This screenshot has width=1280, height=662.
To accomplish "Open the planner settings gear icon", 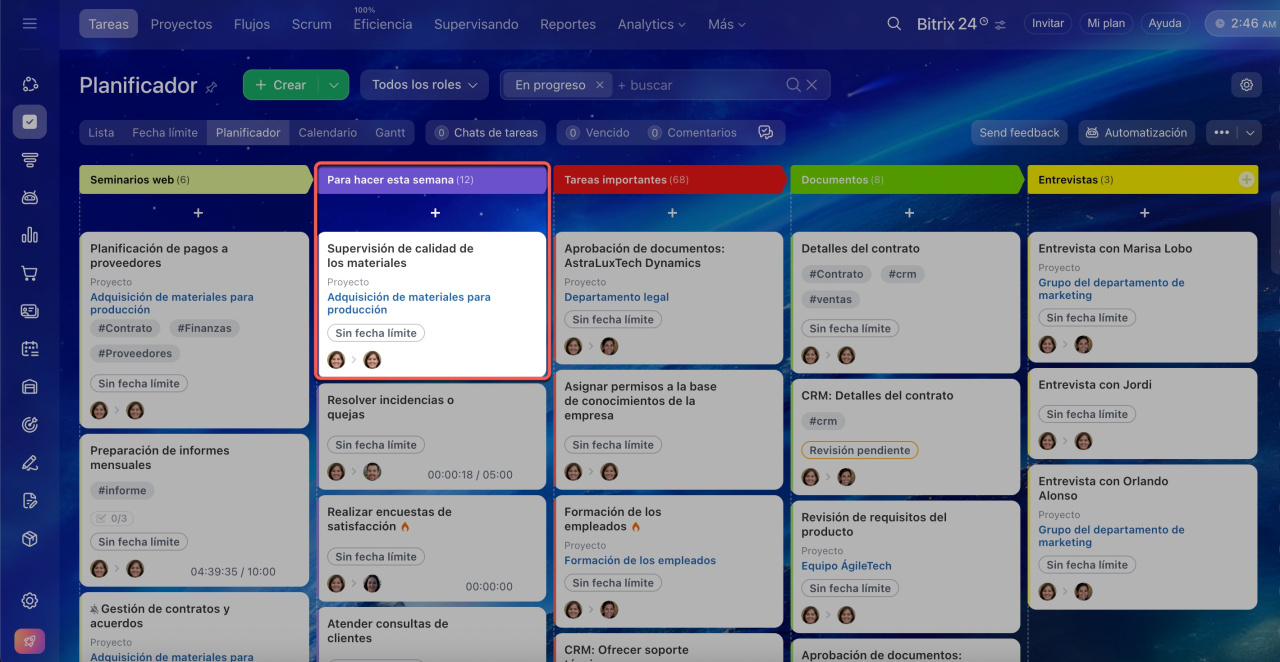I will pos(1246,85).
